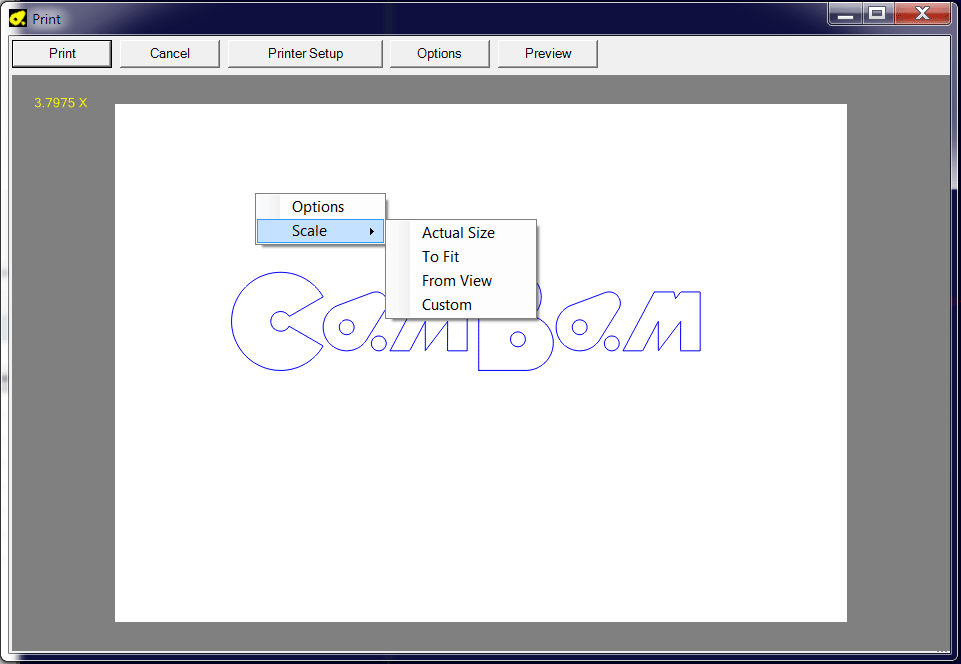Choose Options from the context menu
This screenshot has width=961, height=664.
pos(319,207)
